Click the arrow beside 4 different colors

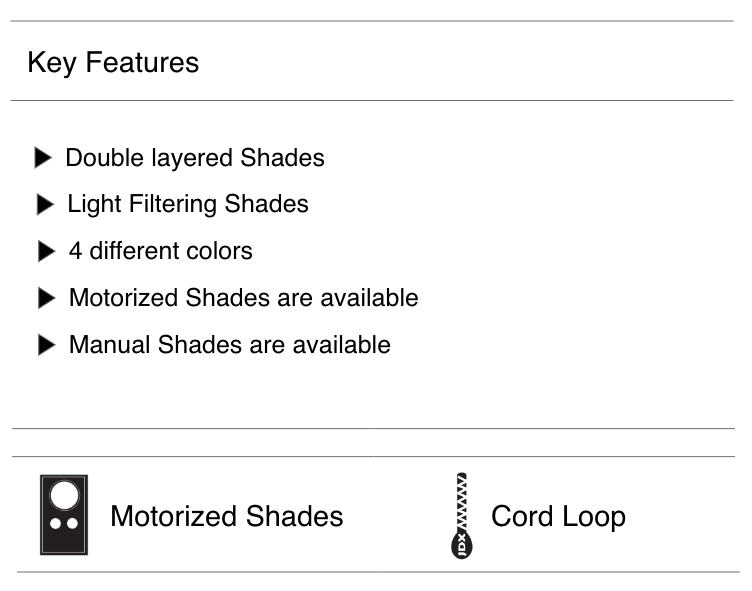46,251
